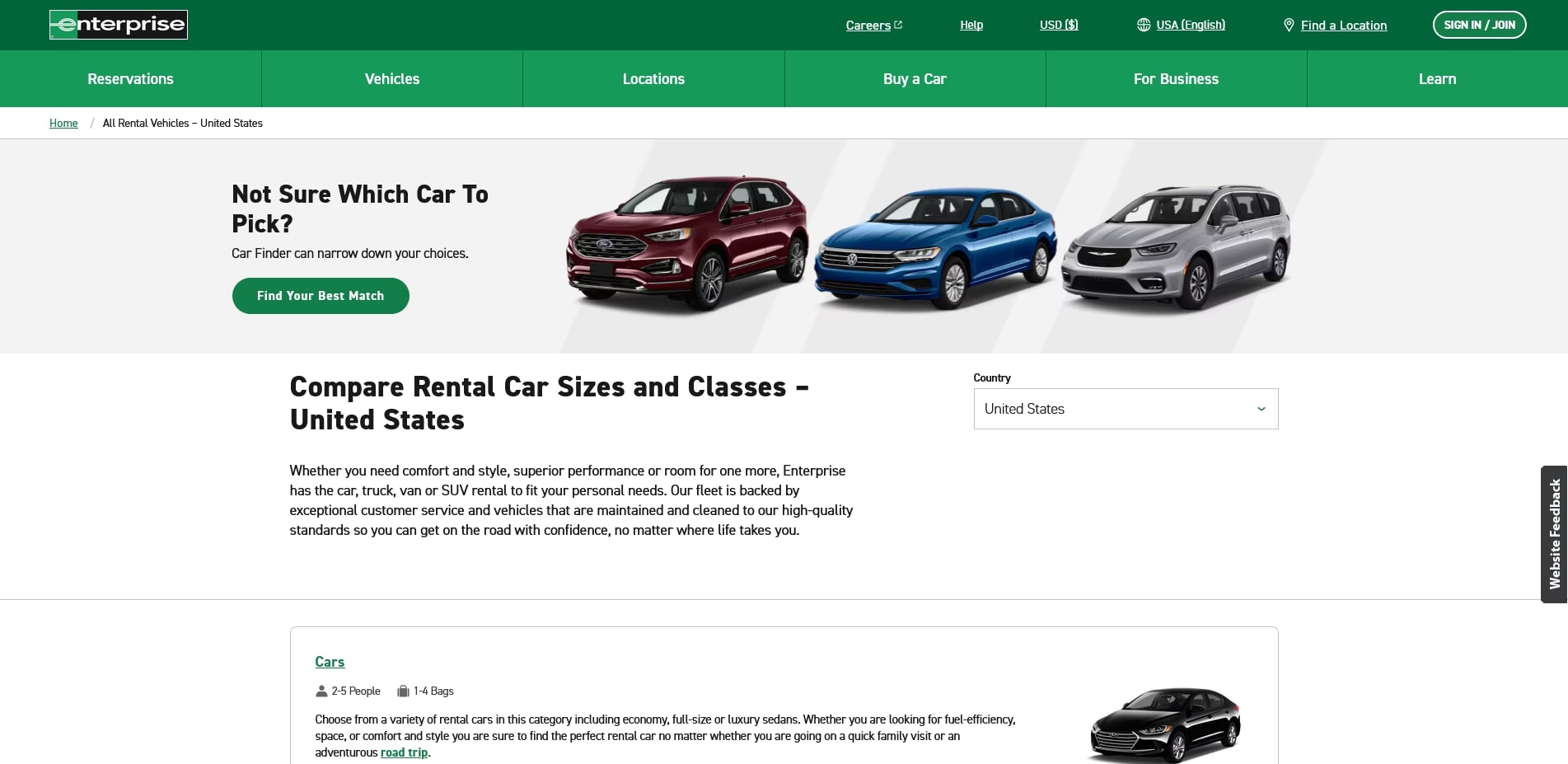Click the blue Volkswagen sedan image

[x=934, y=247]
